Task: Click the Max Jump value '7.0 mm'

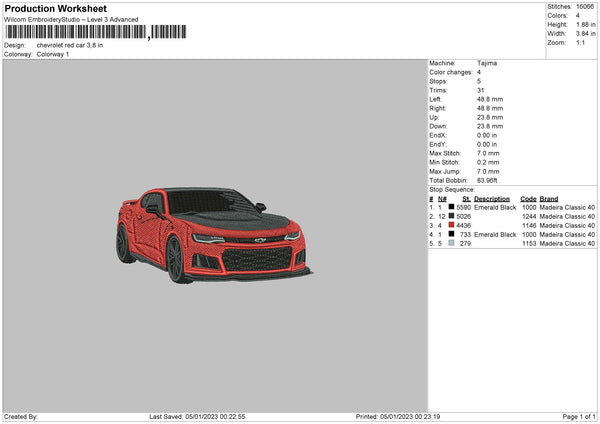Action: [x=488, y=171]
